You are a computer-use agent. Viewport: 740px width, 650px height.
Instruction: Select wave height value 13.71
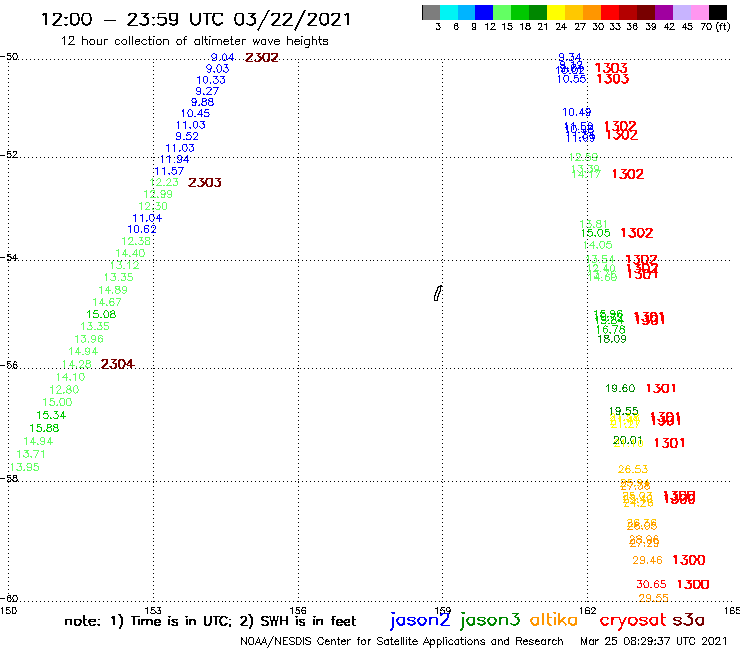point(31,455)
